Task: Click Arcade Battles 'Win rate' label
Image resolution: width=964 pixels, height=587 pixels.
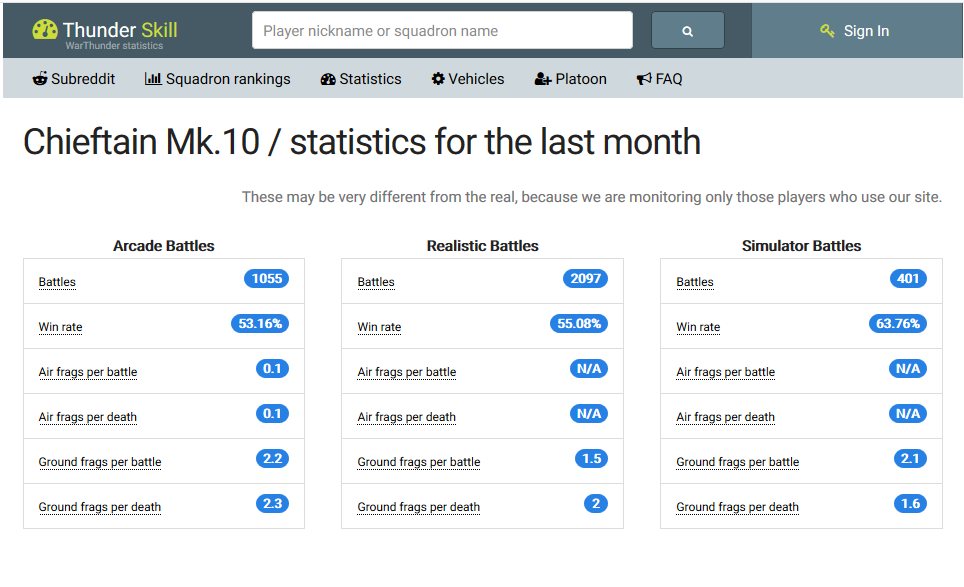Action: click(x=61, y=327)
